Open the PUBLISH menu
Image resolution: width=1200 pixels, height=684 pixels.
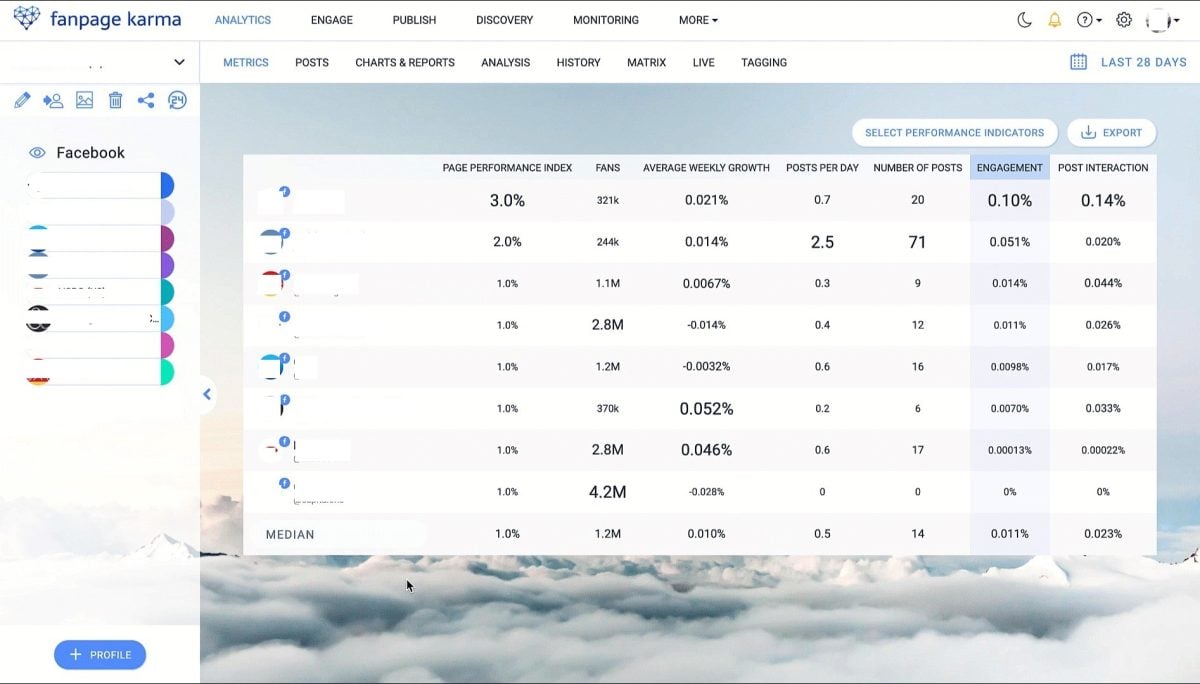(414, 20)
